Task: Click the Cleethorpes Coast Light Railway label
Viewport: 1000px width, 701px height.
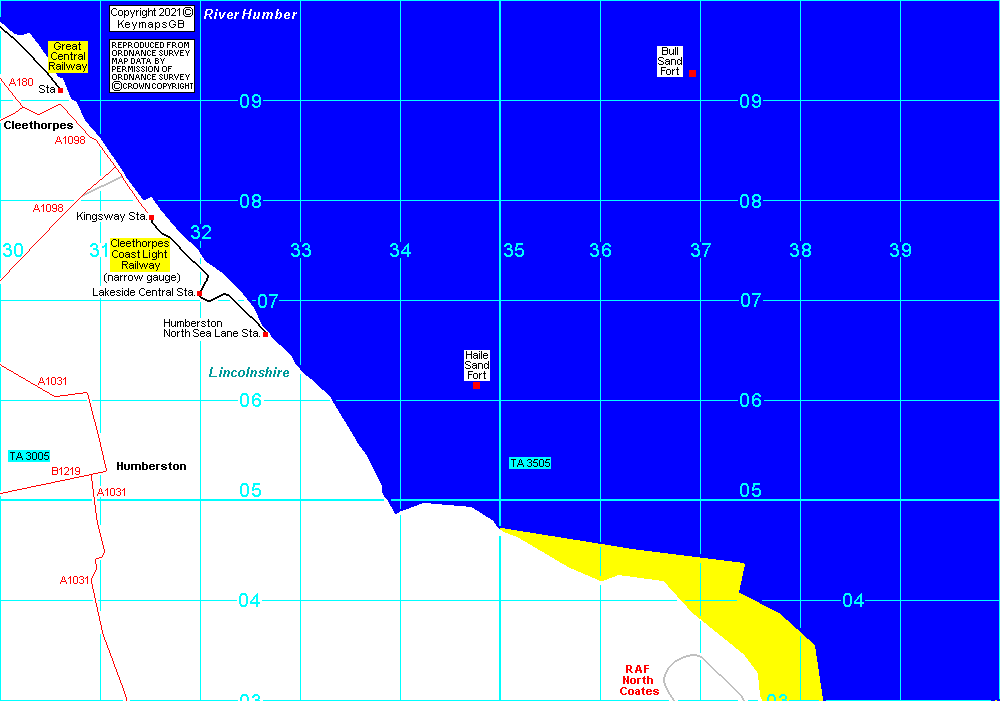Action: [140, 255]
